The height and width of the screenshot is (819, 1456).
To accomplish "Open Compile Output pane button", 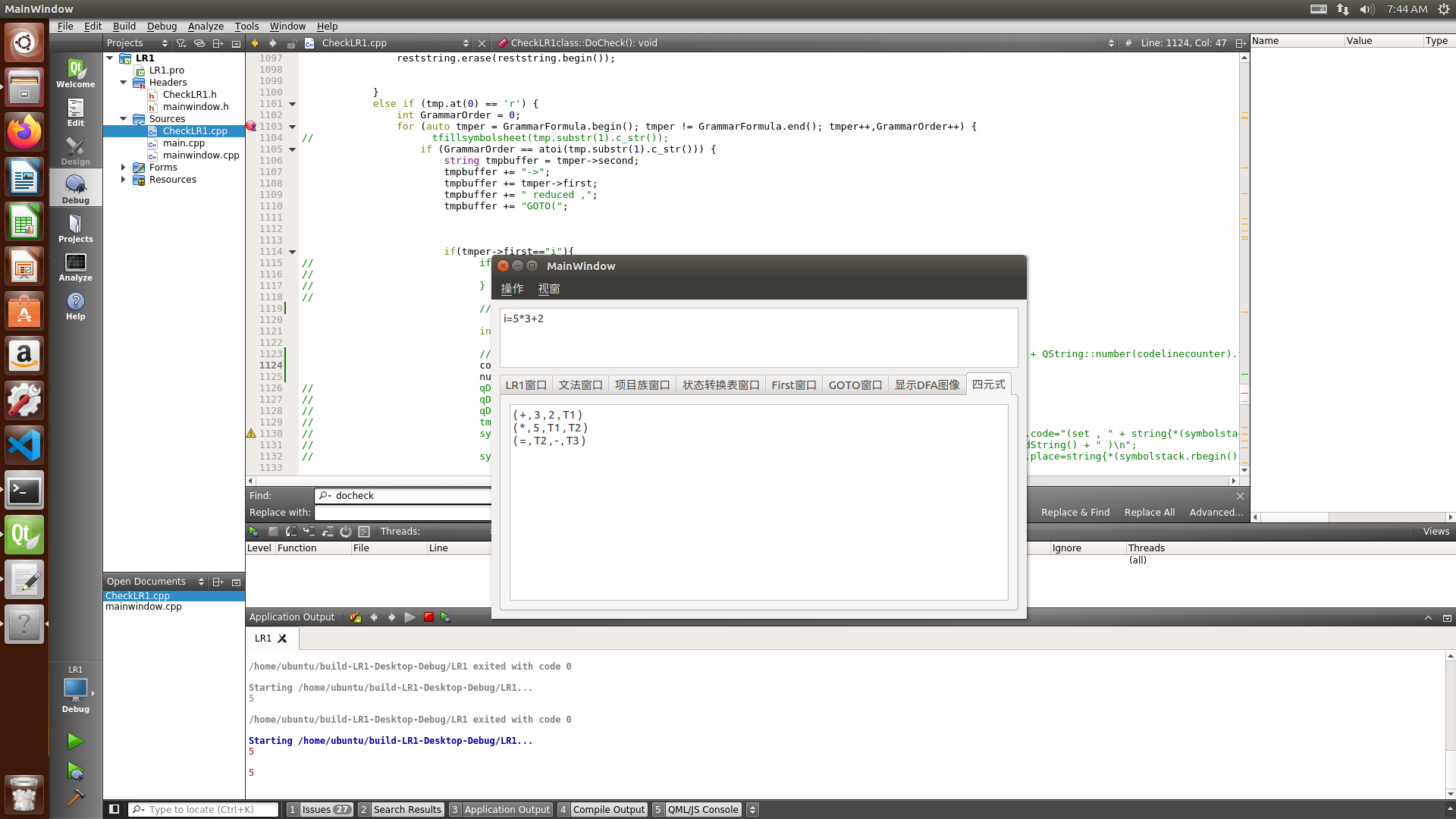I will tap(607, 809).
